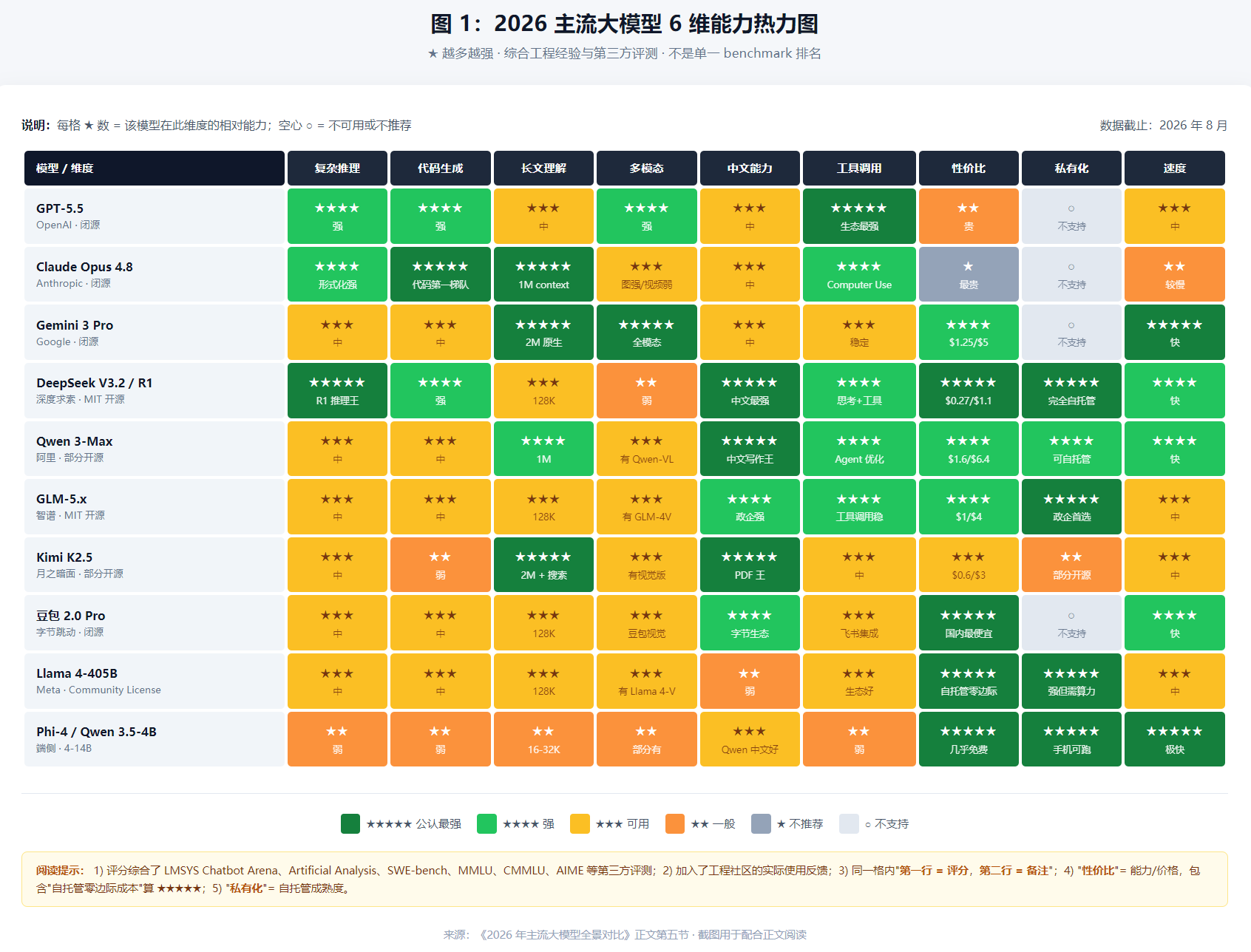Click the $1.6/$6.4 price cell
1251x952 pixels.
[969, 449]
